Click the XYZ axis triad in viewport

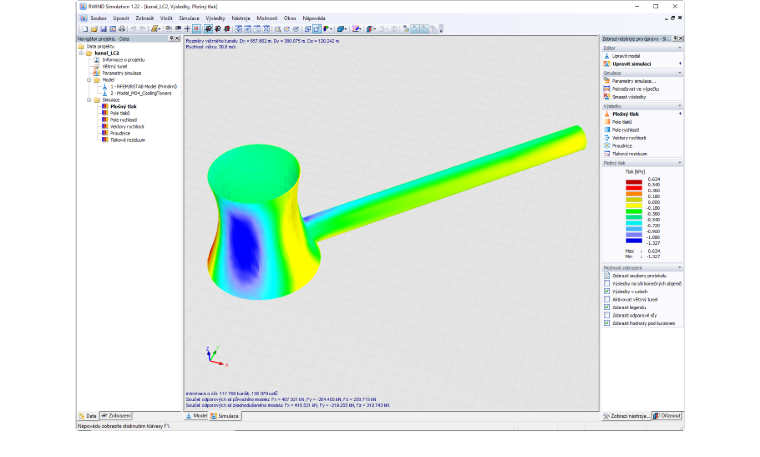coord(216,356)
